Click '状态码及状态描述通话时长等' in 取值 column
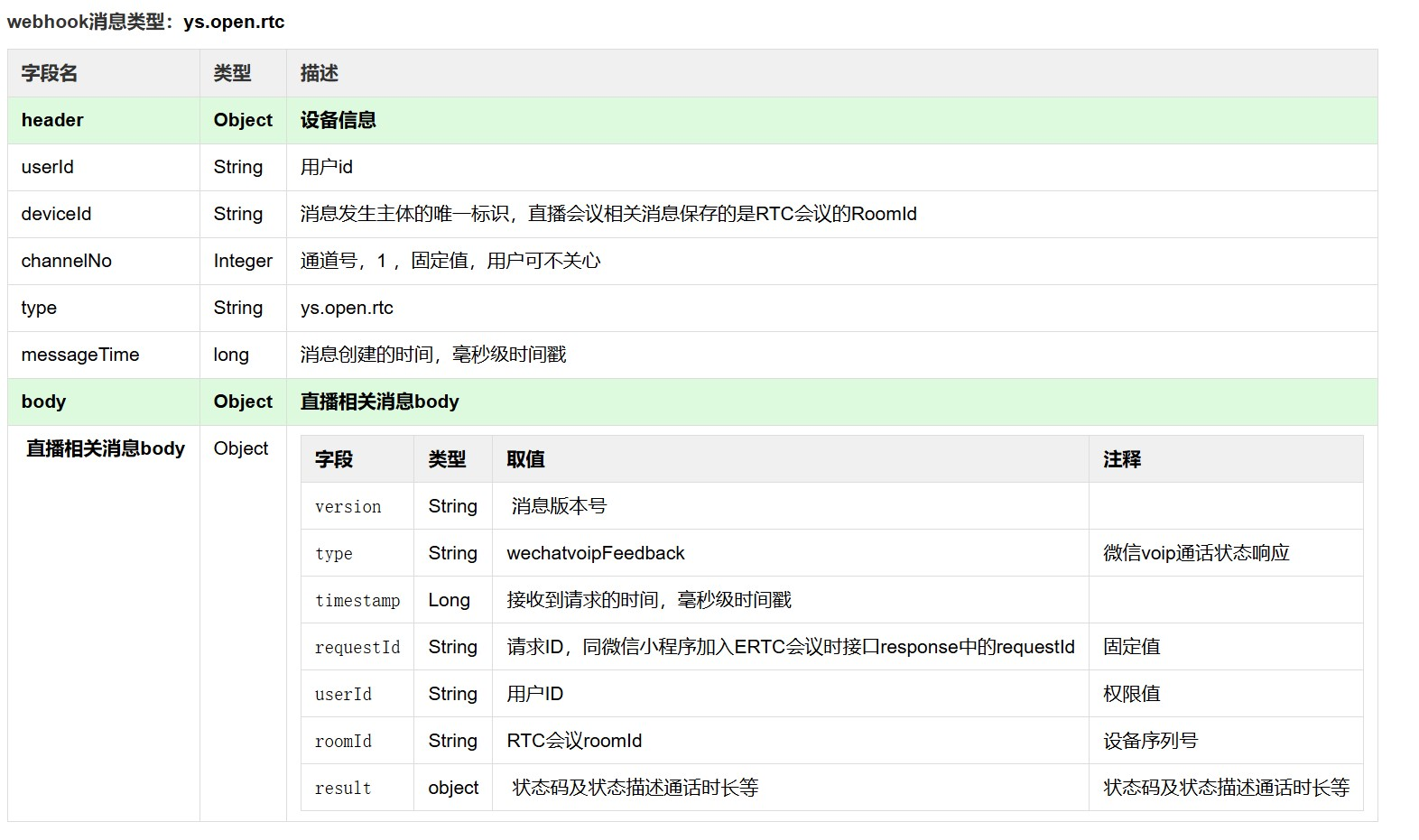This screenshot has height=840, width=1419. point(635,788)
